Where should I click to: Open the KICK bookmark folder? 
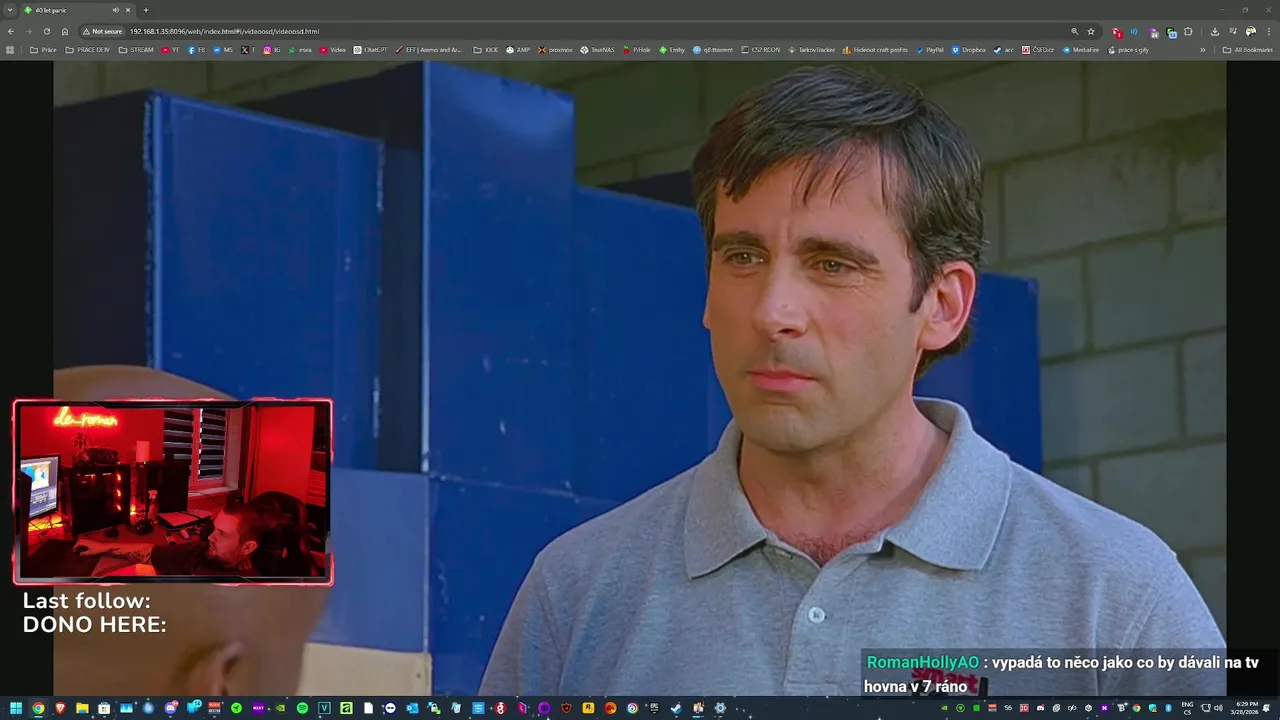click(x=485, y=49)
